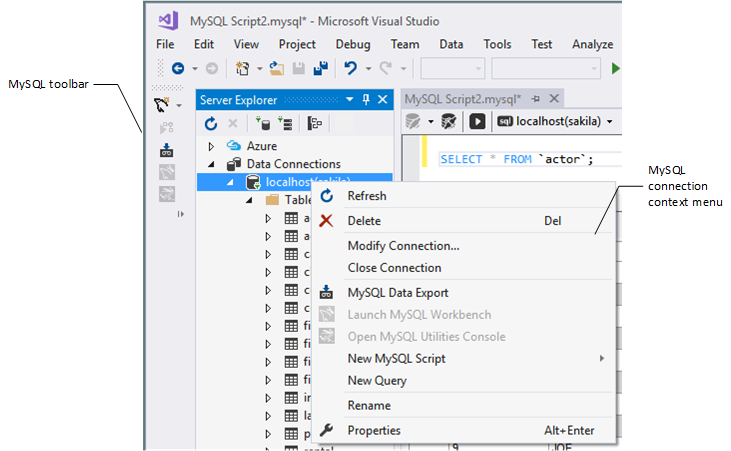Choose Rename in context menu
This screenshot has height=451, width=731.
point(464,405)
